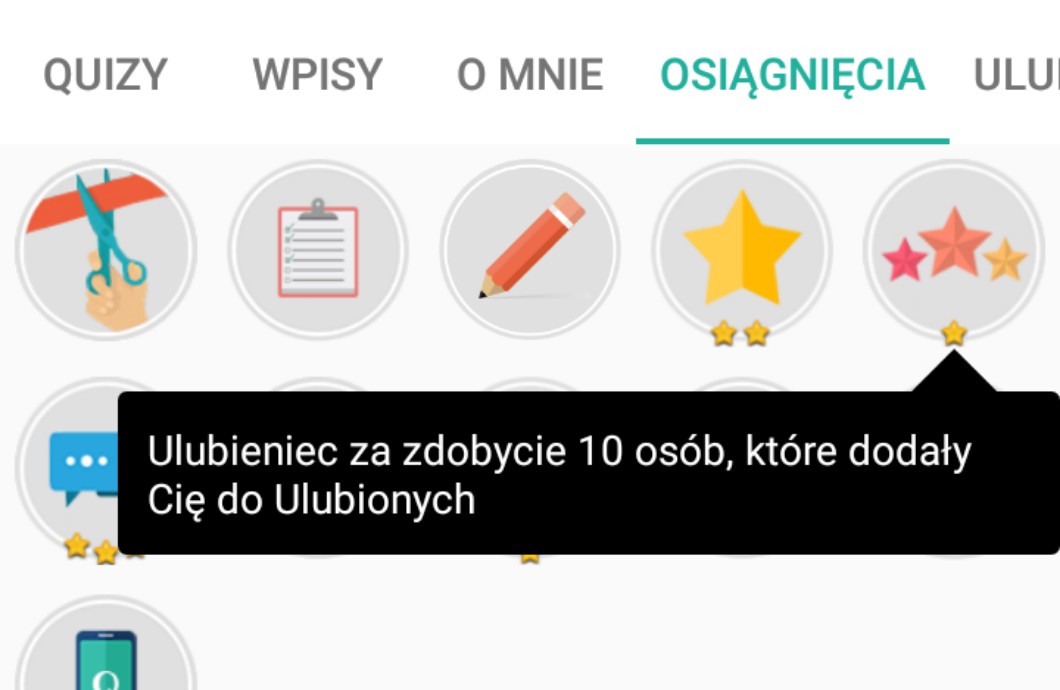Select the O MNIE tab

tap(530, 74)
